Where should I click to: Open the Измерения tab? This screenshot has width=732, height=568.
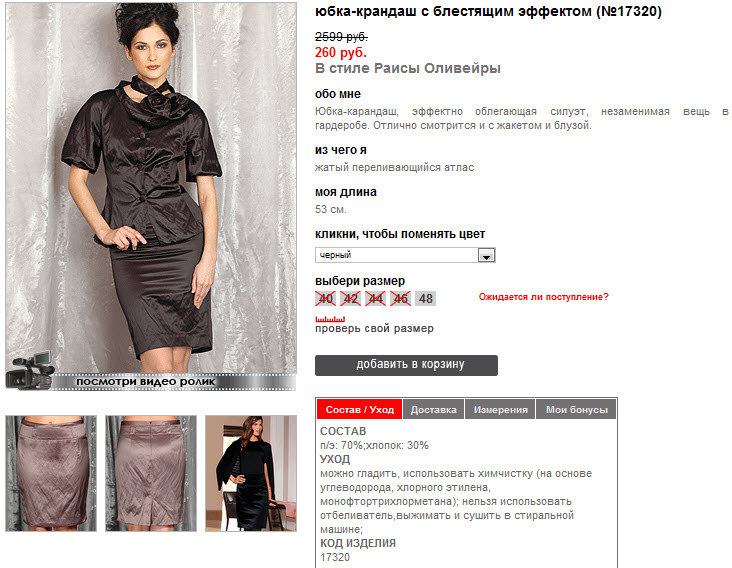500,409
